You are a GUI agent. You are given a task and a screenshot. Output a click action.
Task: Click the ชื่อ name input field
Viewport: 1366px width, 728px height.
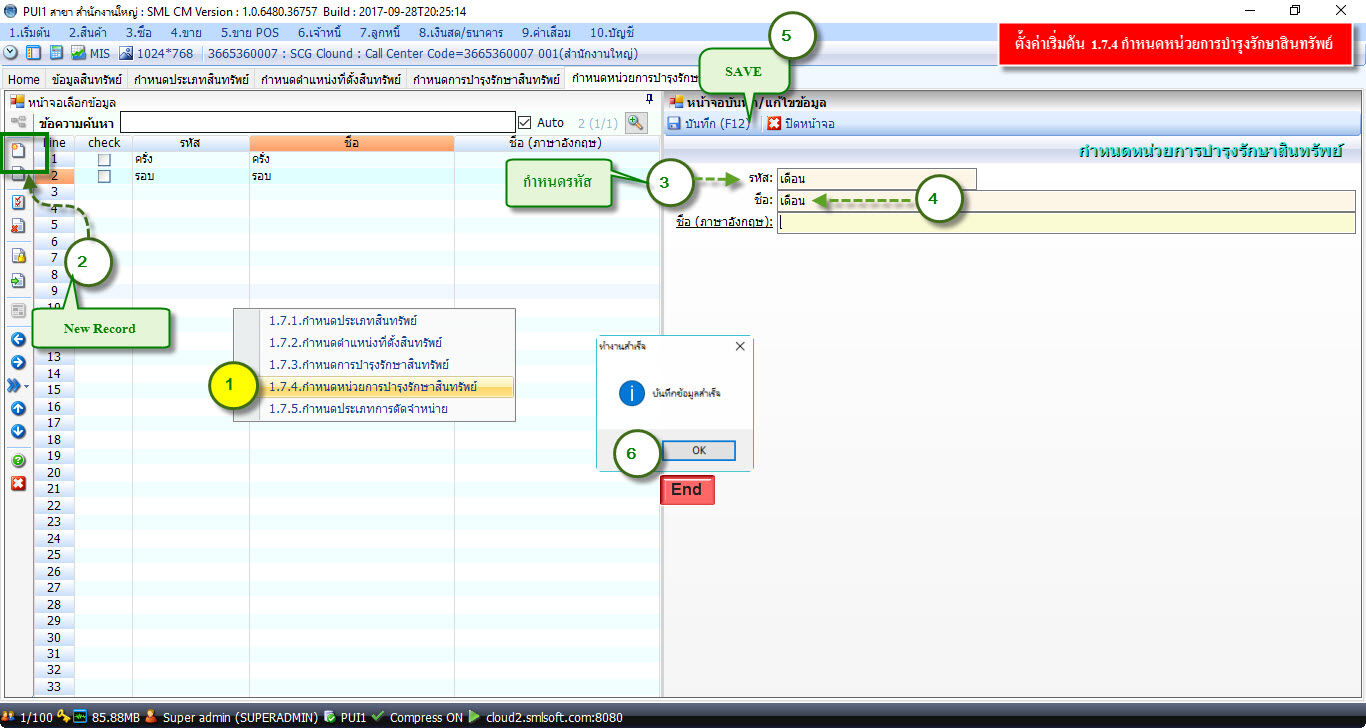[1066, 200]
